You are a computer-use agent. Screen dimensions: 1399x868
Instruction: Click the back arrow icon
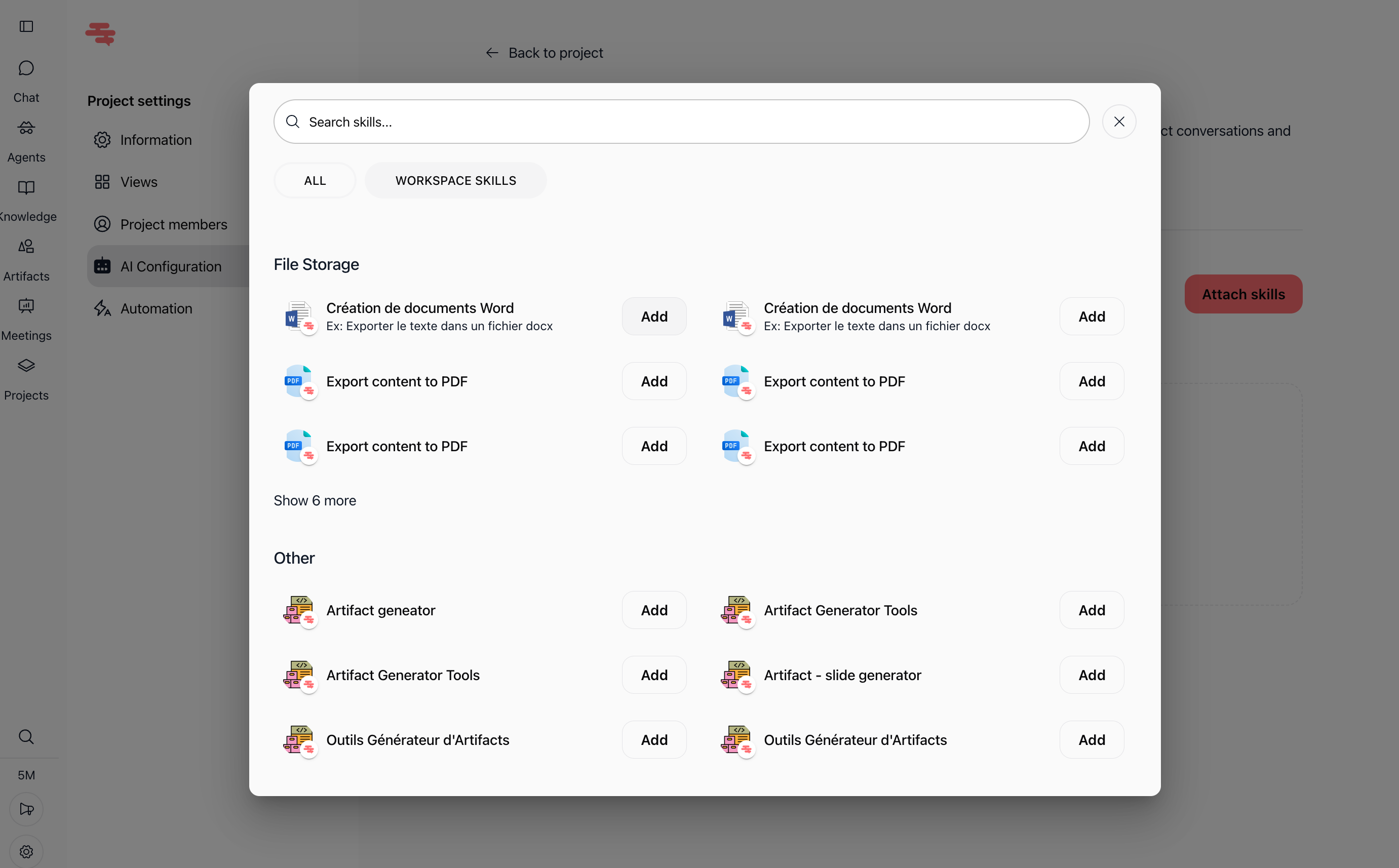point(492,53)
